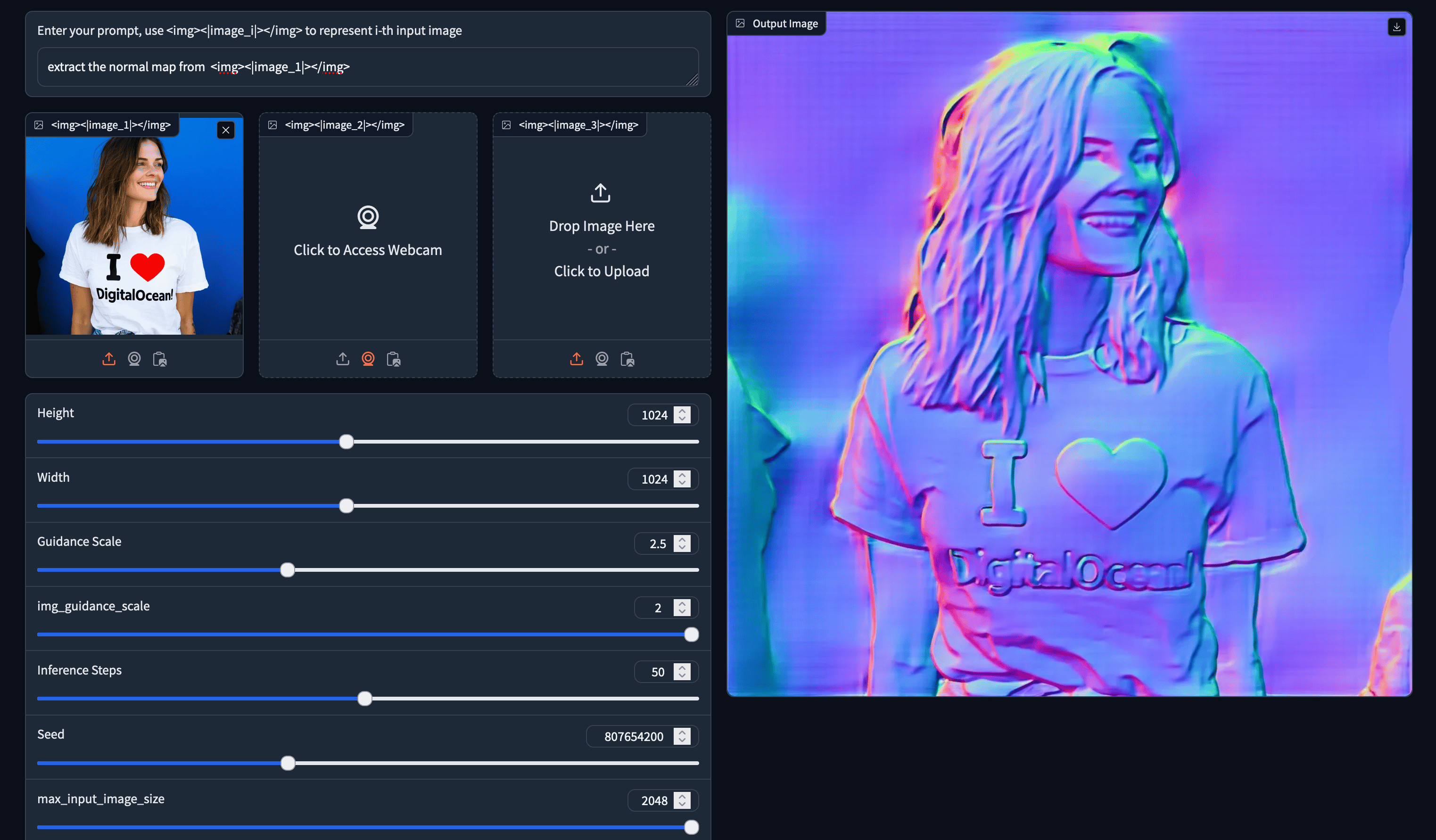Click the max_input_image_size value field 2048
The image size is (1436, 840).
coord(663,801)
